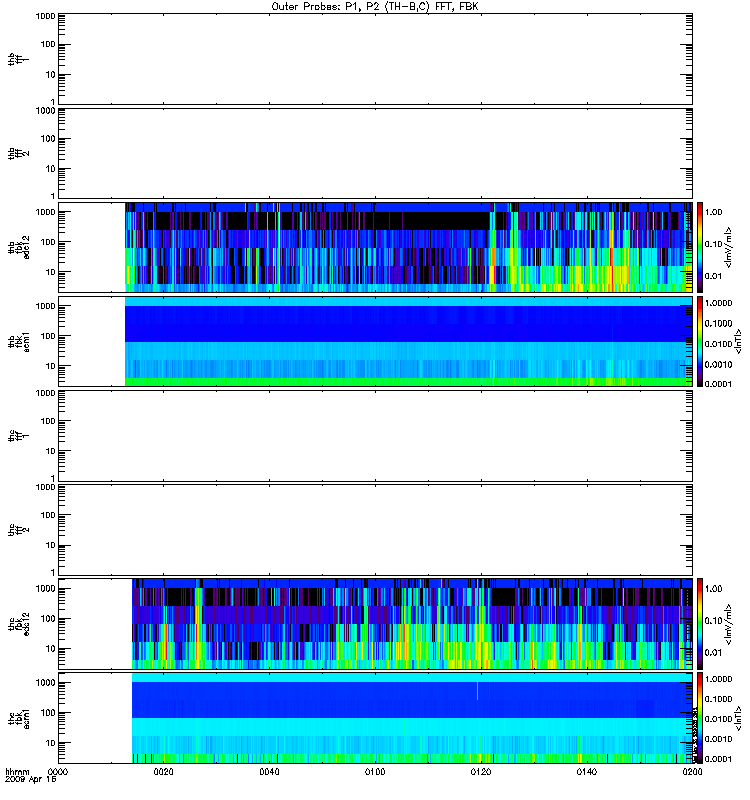Click the '<|nT|>' unit label beside thb scm1 colorbar
Image resolution: width=750 pixels, height=800 pixels.
[x=737, y=341]
